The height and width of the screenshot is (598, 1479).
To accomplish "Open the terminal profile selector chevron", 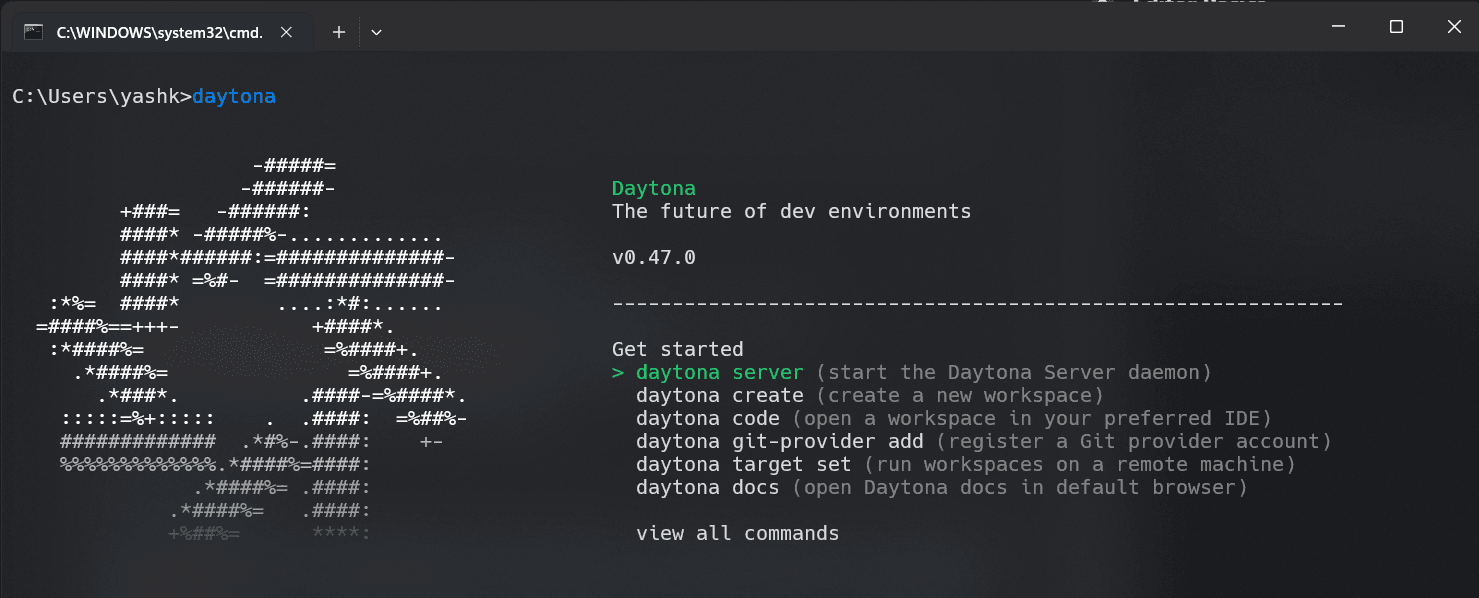I will [x=376, y=31].
